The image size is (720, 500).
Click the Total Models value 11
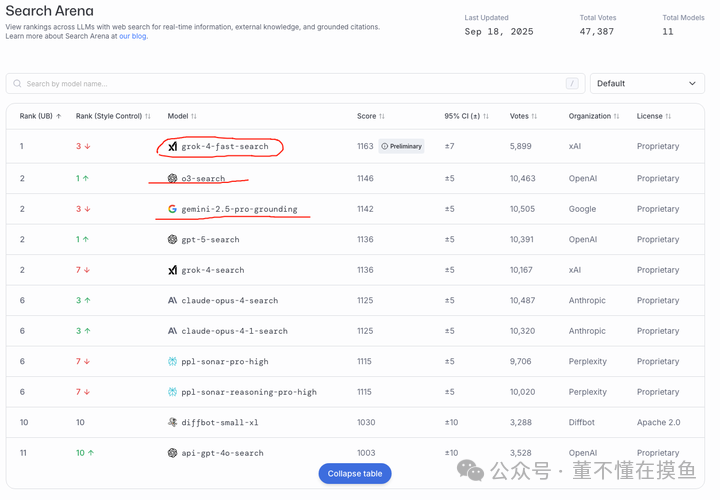668,32
